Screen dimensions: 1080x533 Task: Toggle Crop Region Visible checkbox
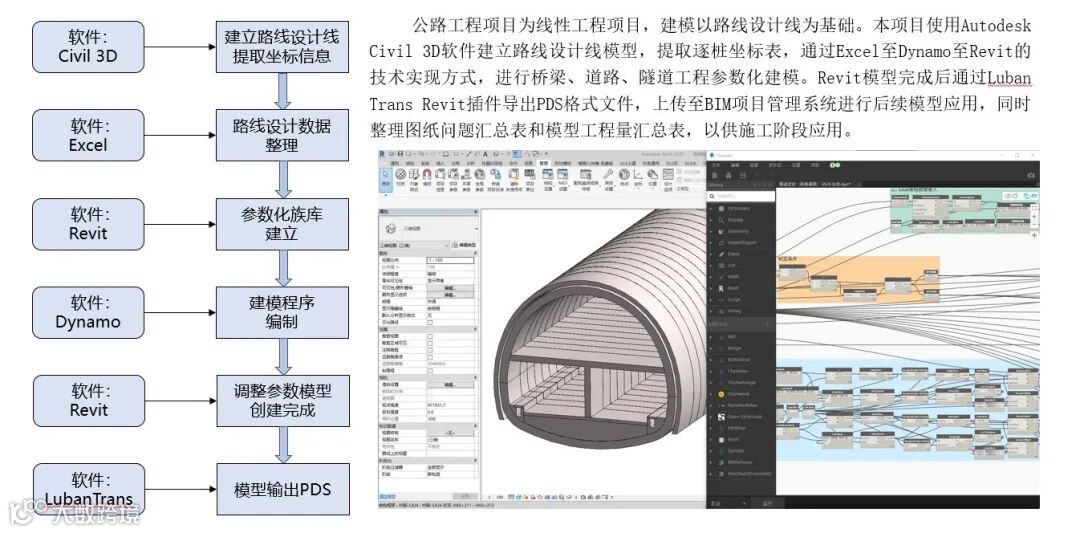tap(430, 343)
